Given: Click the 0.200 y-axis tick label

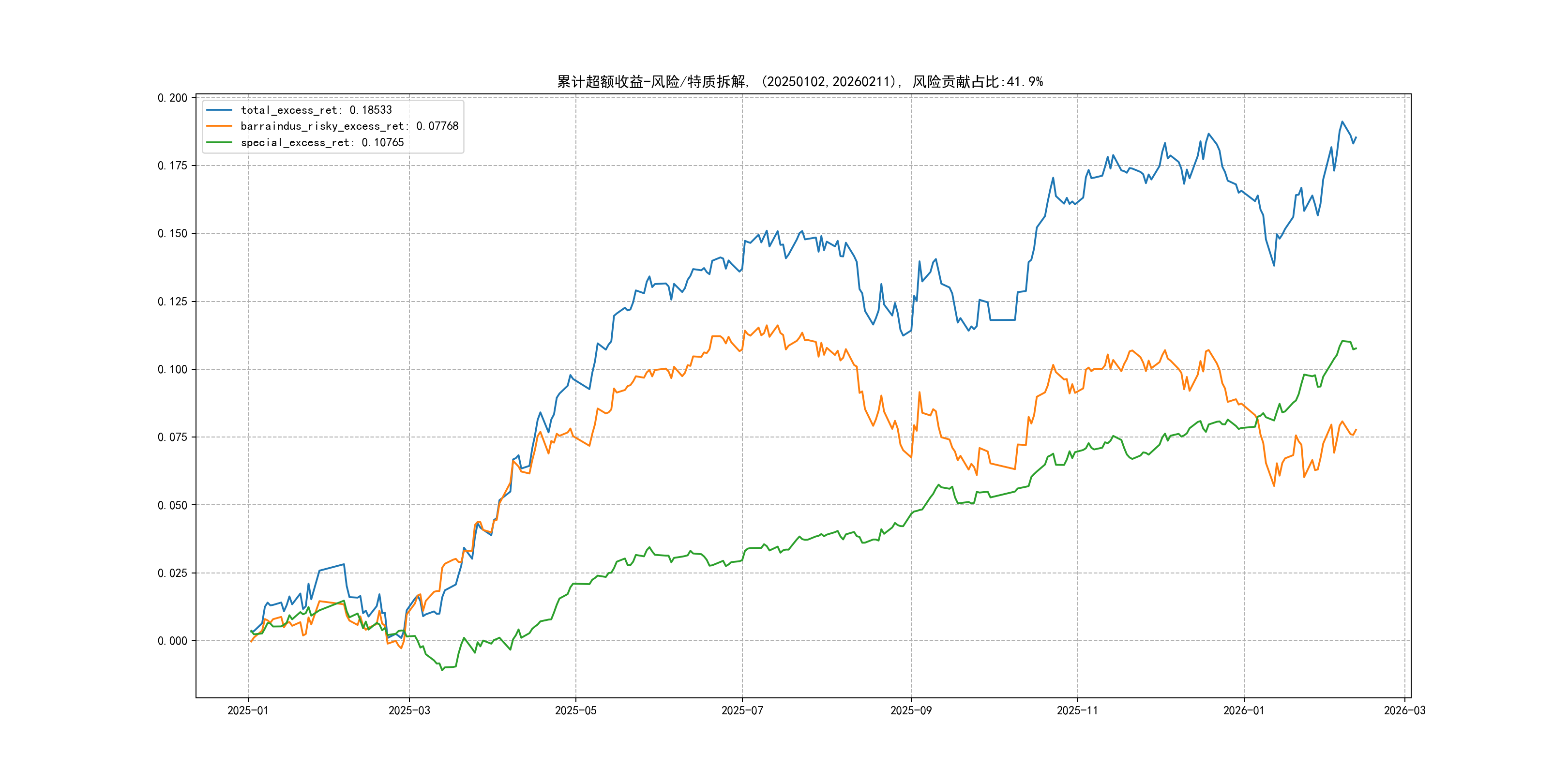Looking at the screenshot, I should [x=172, y=98].
